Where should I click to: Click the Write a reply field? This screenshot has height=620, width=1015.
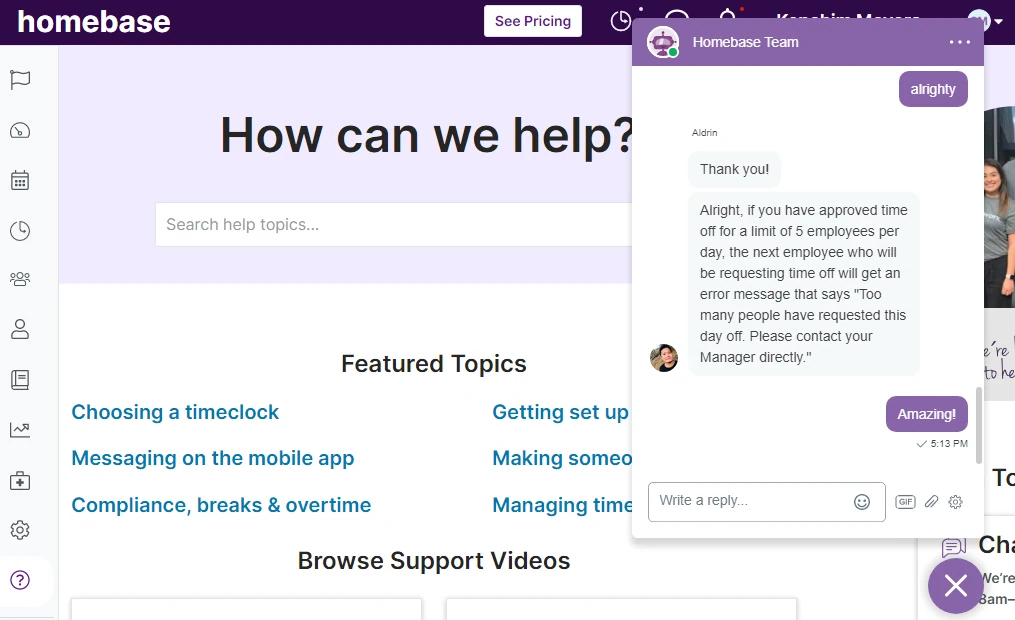pos(766,502)
